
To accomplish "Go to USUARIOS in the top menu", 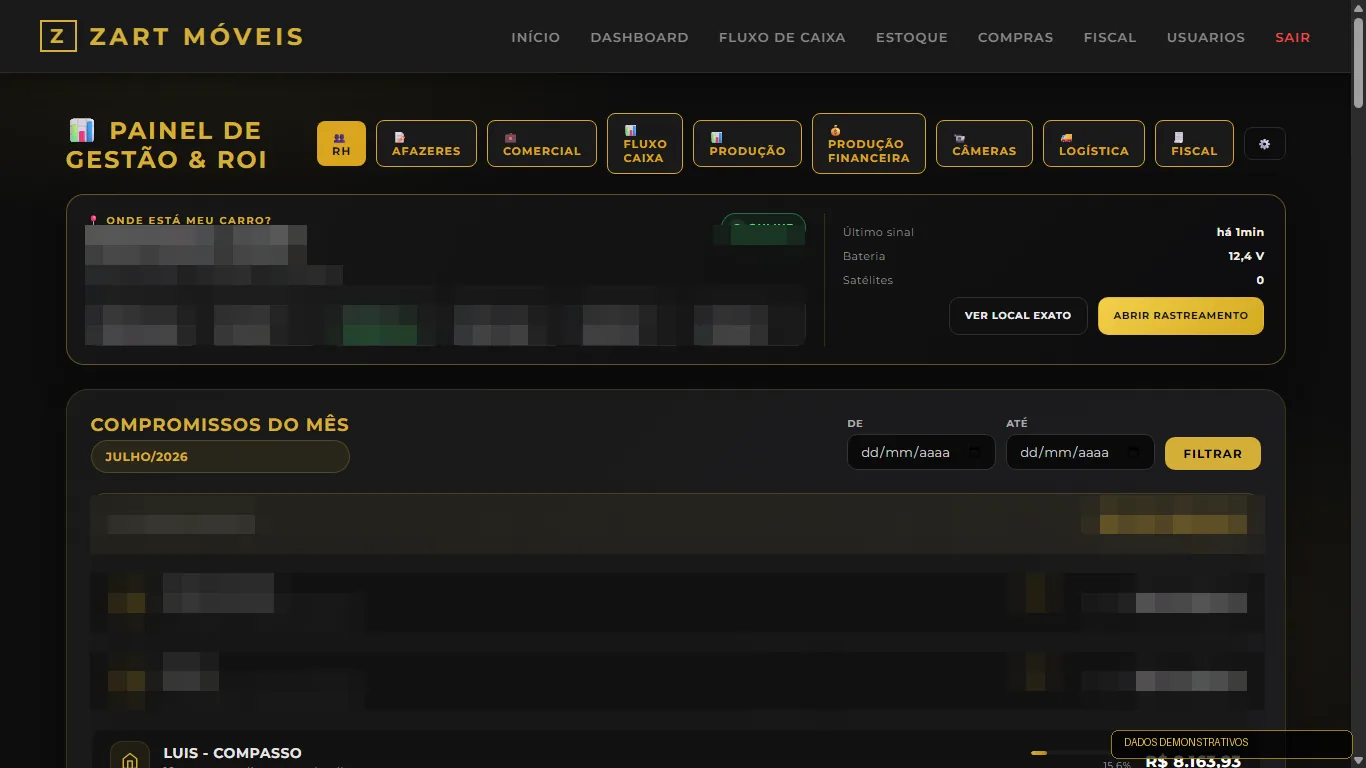I will [x=1206, y=37].
